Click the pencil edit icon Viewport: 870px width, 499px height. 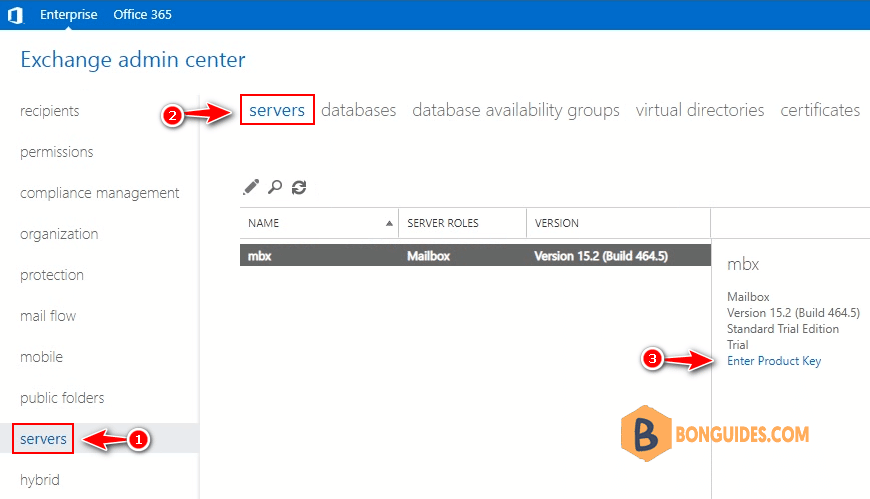251,187
